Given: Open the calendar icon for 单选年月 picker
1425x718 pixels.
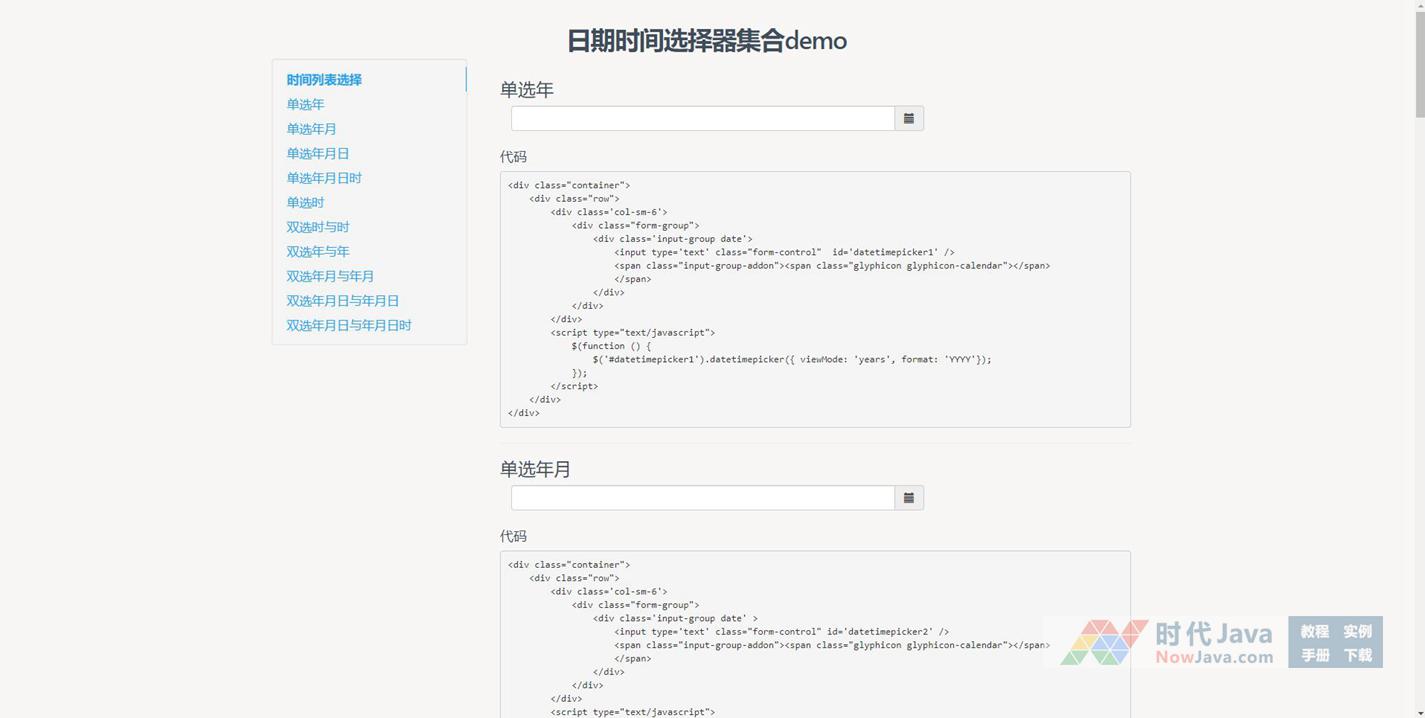Looking at the screenshot, I should point(908,498).
